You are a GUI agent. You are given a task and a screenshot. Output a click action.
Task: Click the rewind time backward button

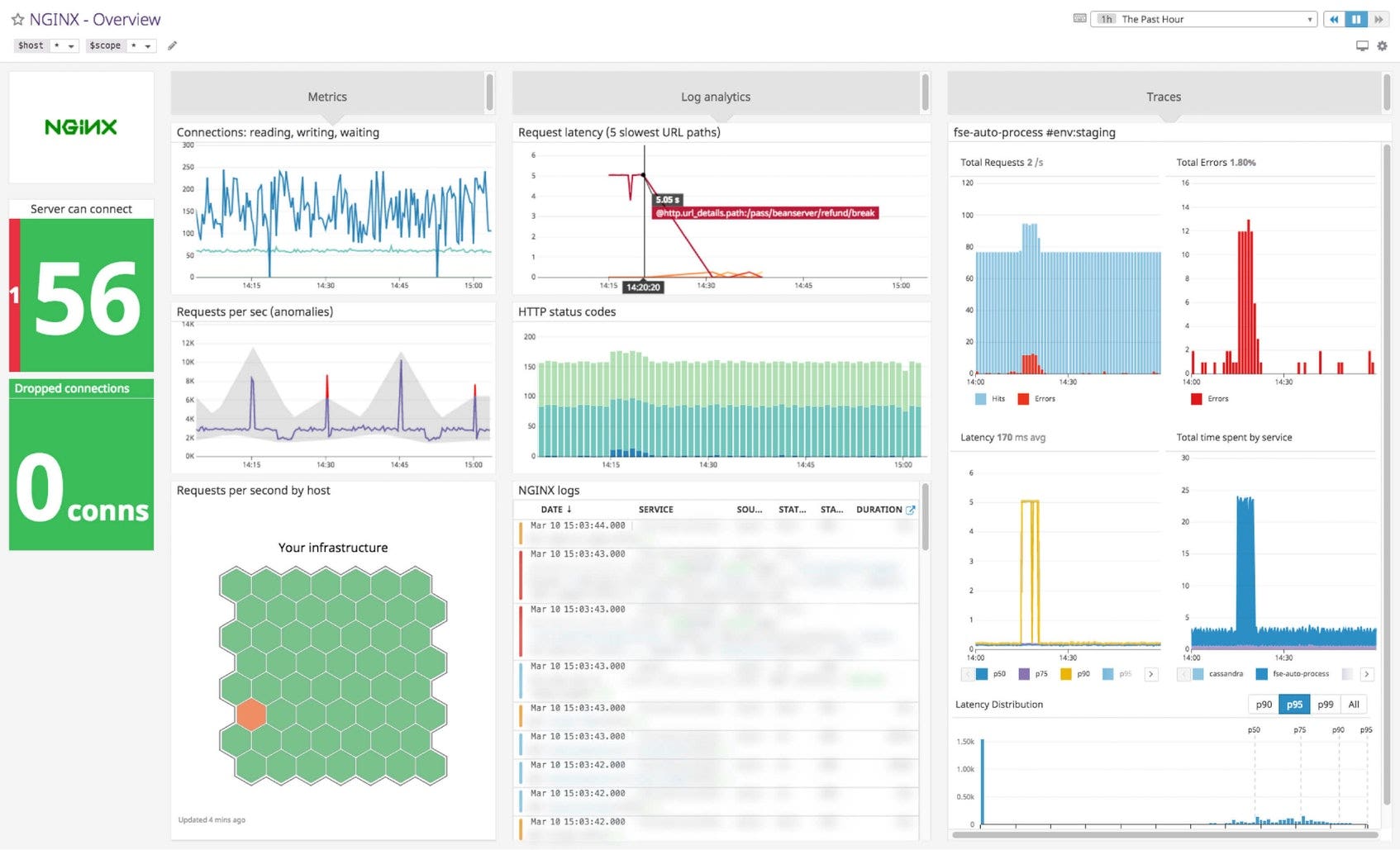[1334, 18]
